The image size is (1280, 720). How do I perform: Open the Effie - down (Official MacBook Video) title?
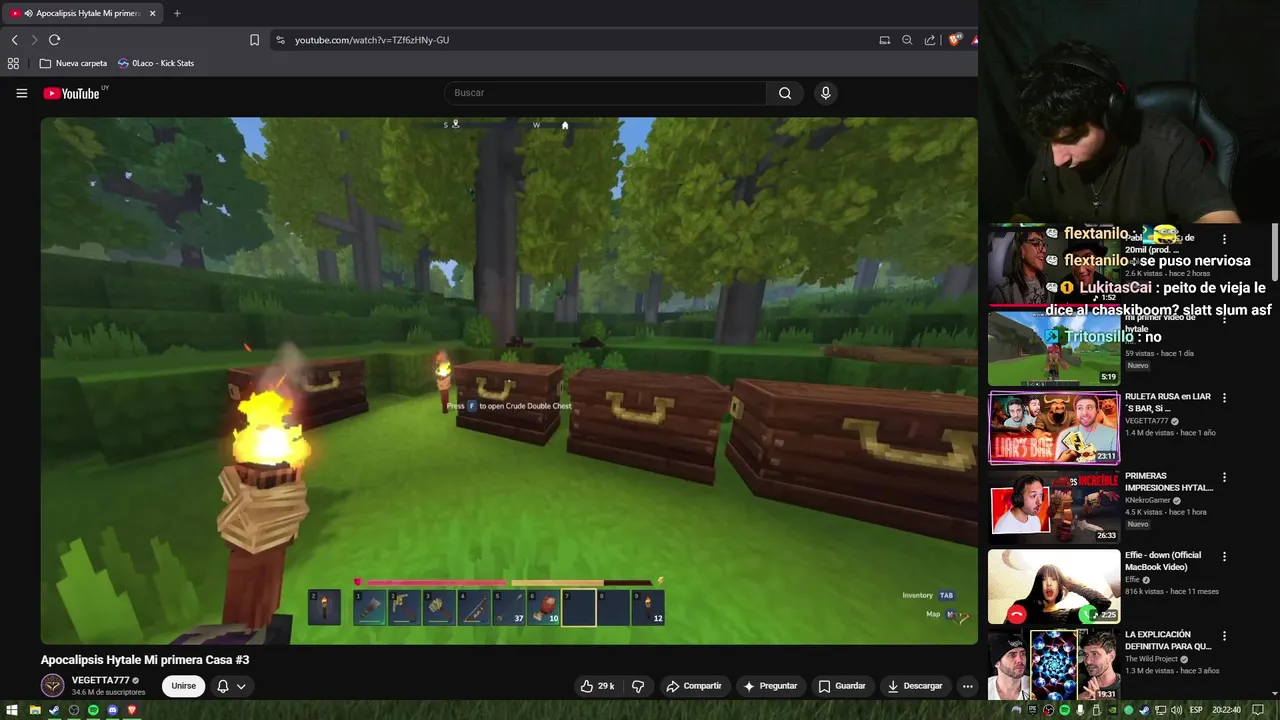click(x=1163, y=560)
